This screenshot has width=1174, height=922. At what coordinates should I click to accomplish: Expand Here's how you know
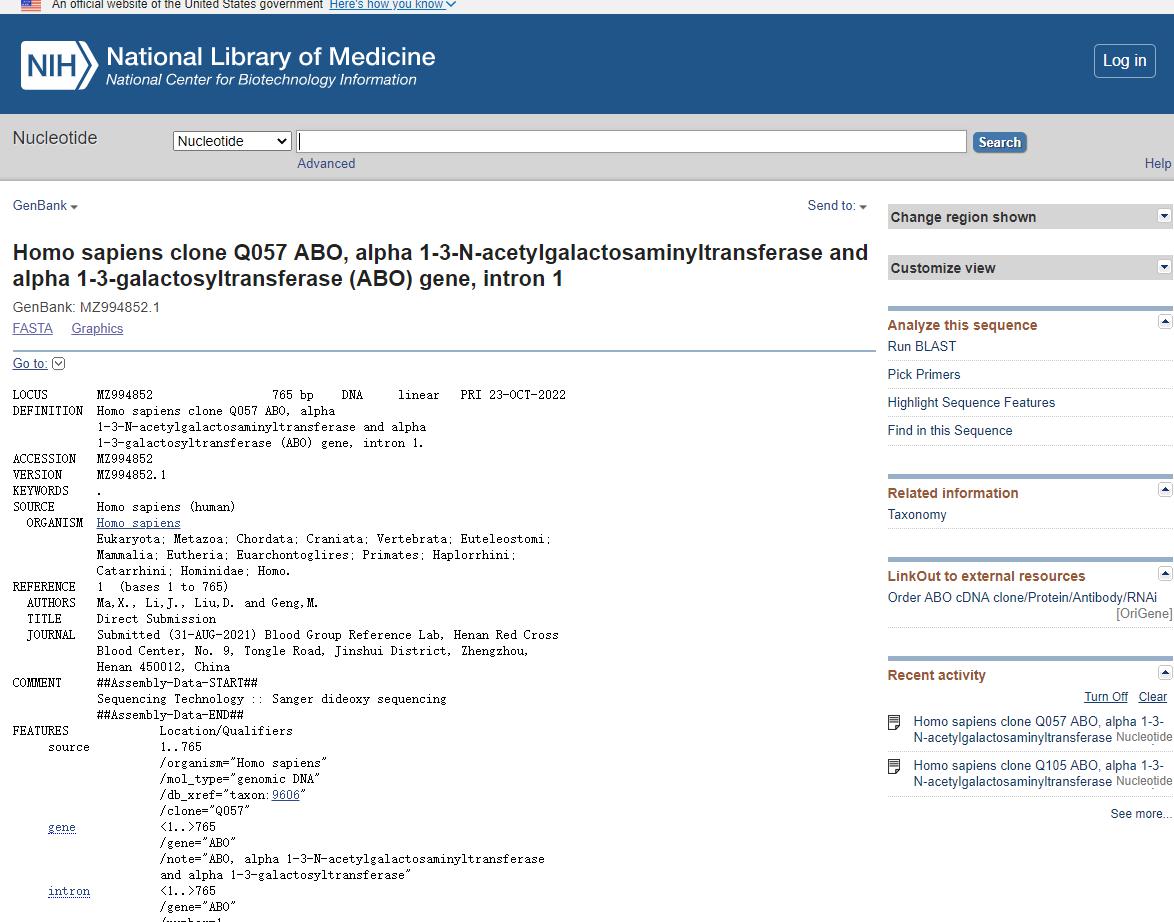(392, 5)
